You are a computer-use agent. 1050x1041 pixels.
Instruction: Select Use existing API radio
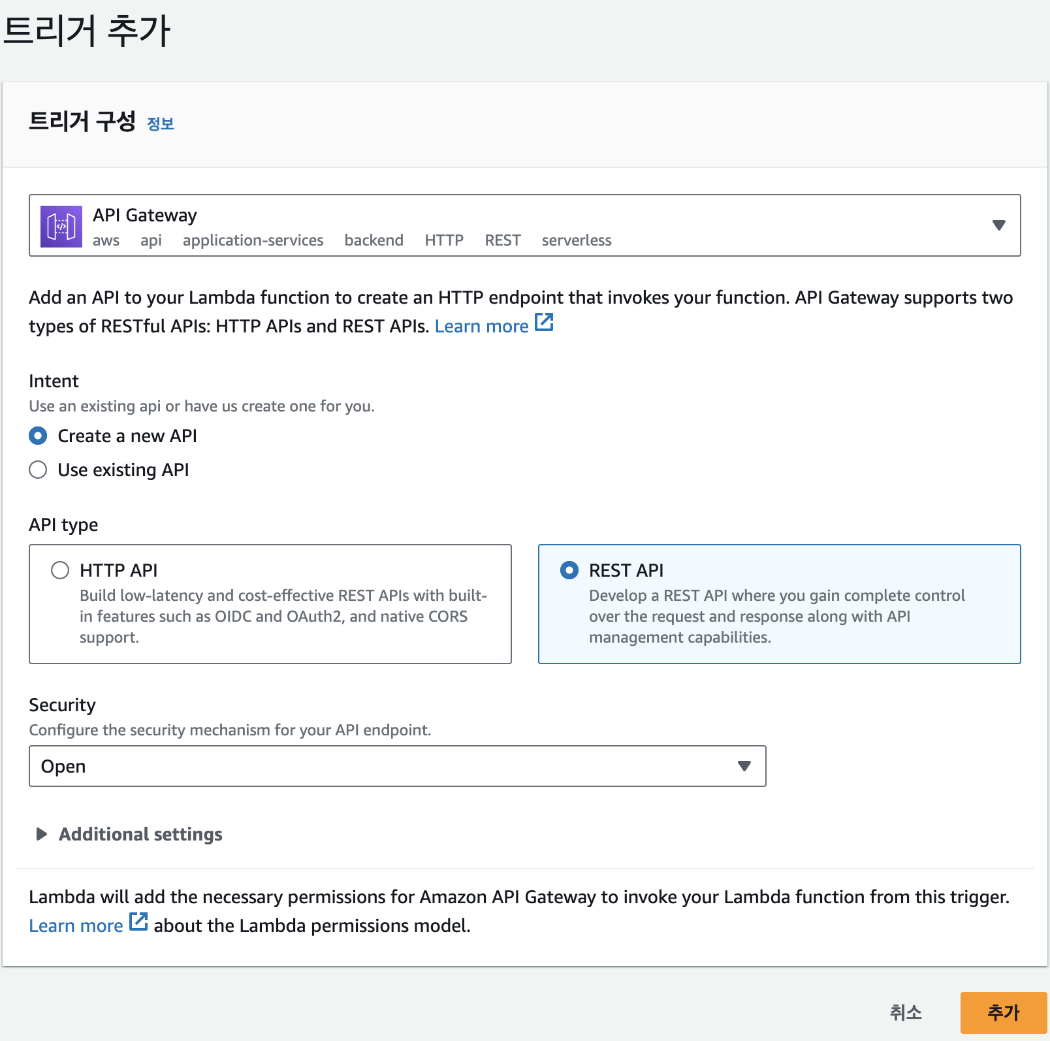[x=38, y=470]
